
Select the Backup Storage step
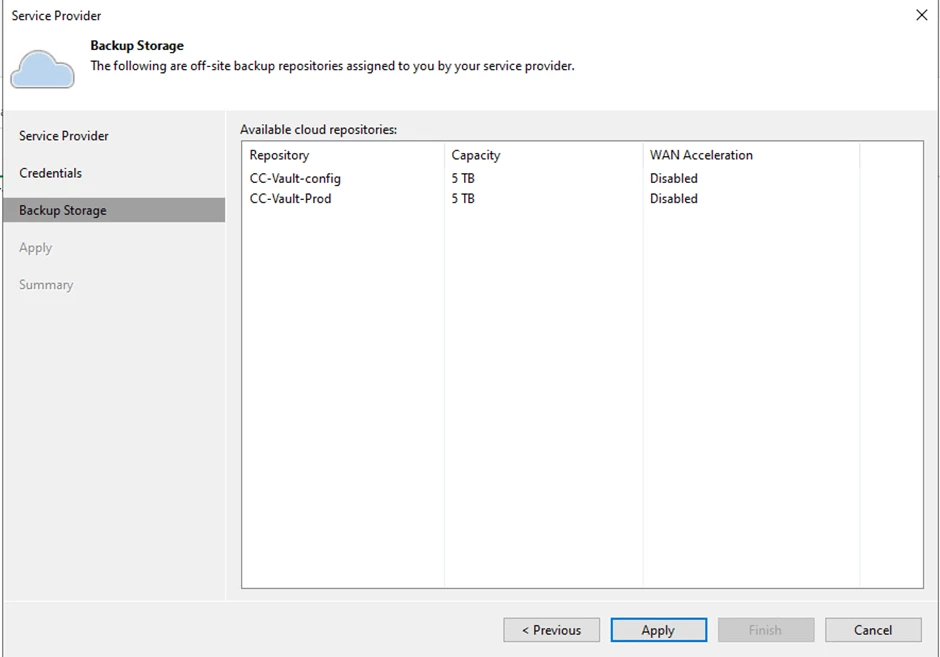pos(114,210)
